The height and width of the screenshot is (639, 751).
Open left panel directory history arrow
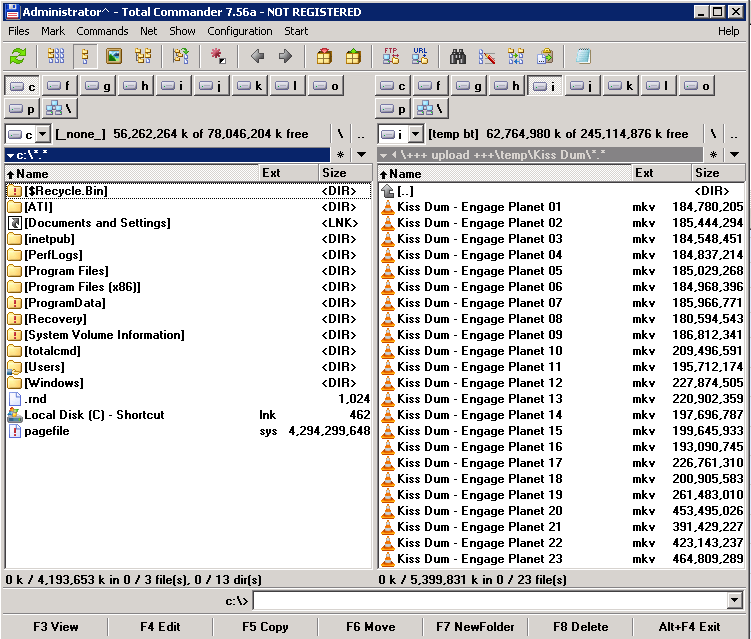click(x=362, y=155)
